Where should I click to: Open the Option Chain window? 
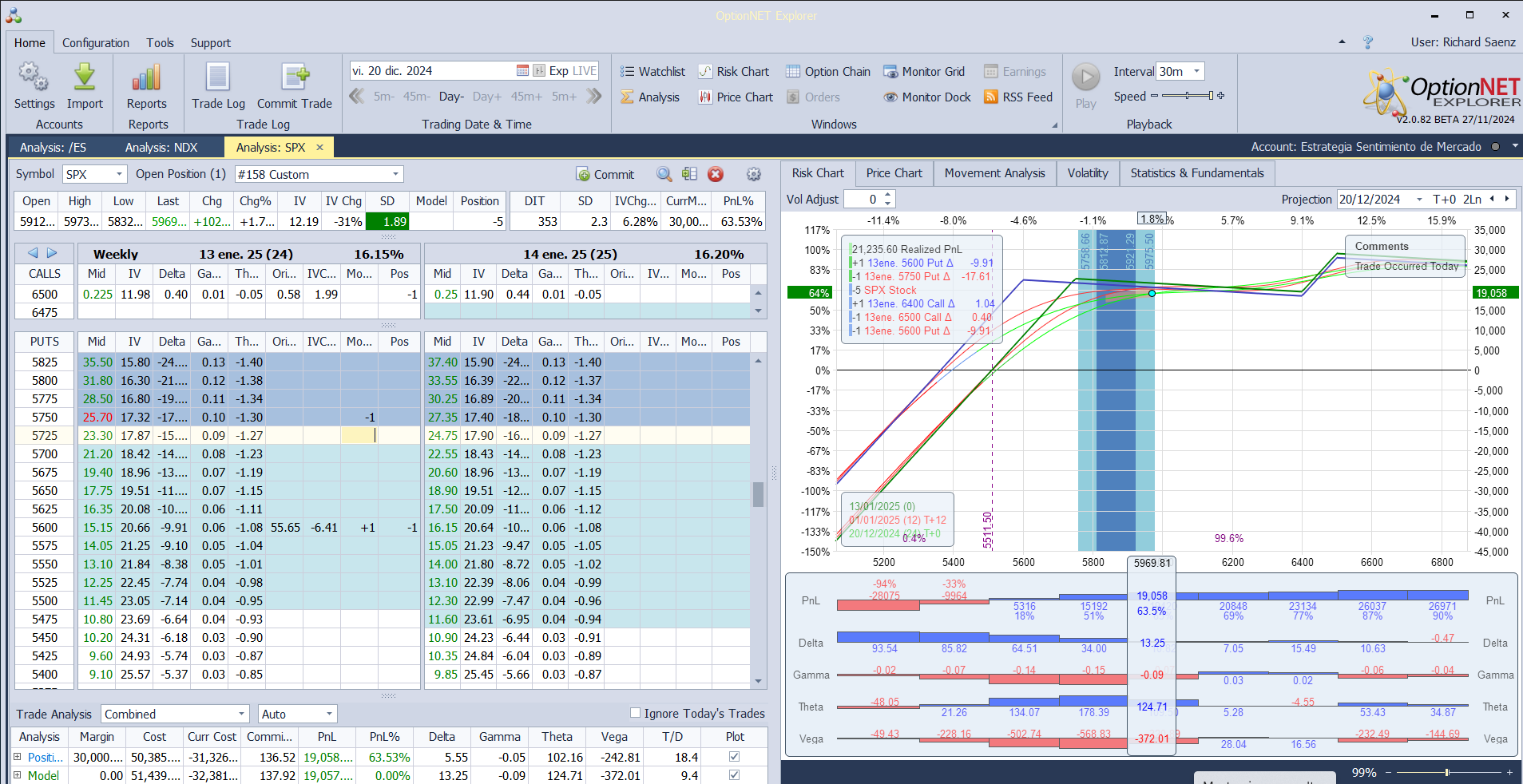click(x=827, y=72)
